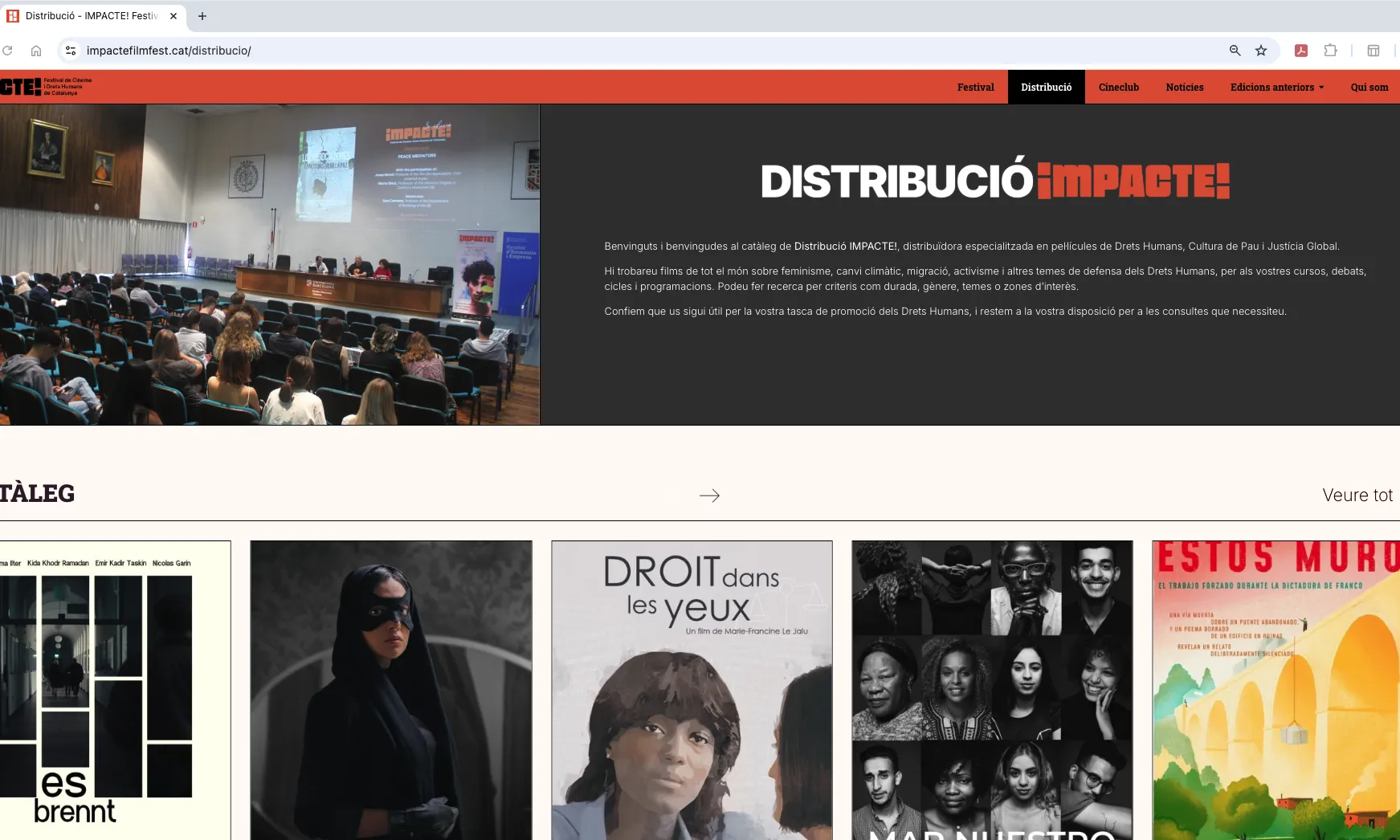Open the Qui som menu item

[1369, 87]
